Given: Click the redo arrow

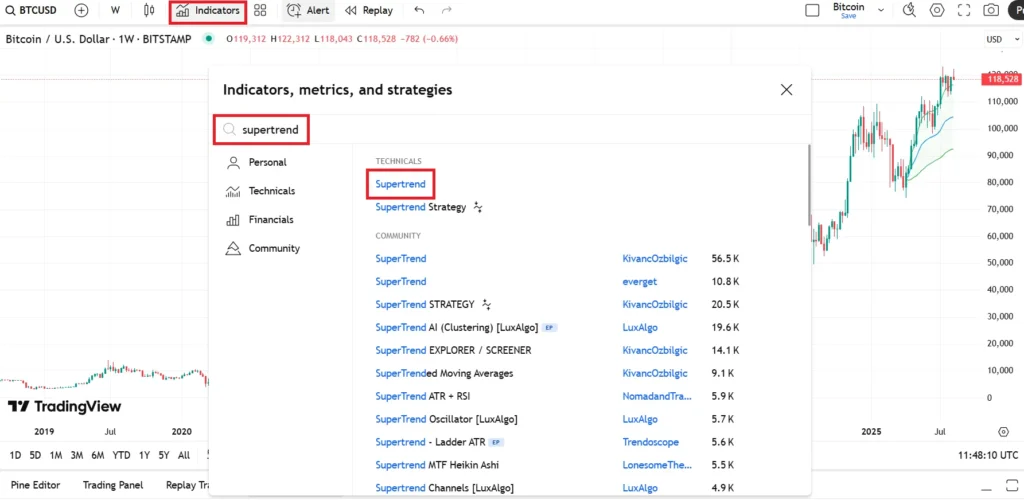Looking at the screenshot, I should click(x=447, y=10).
